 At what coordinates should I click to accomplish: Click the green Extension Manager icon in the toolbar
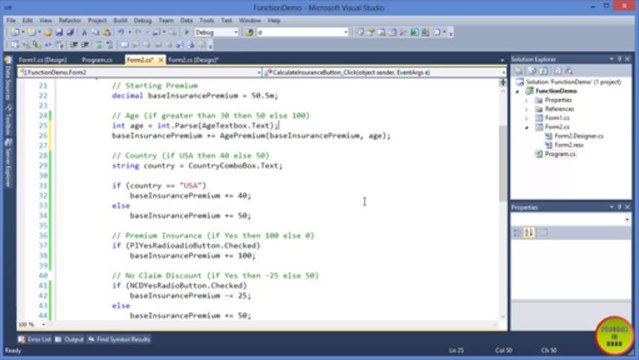[x=414, y=32]
